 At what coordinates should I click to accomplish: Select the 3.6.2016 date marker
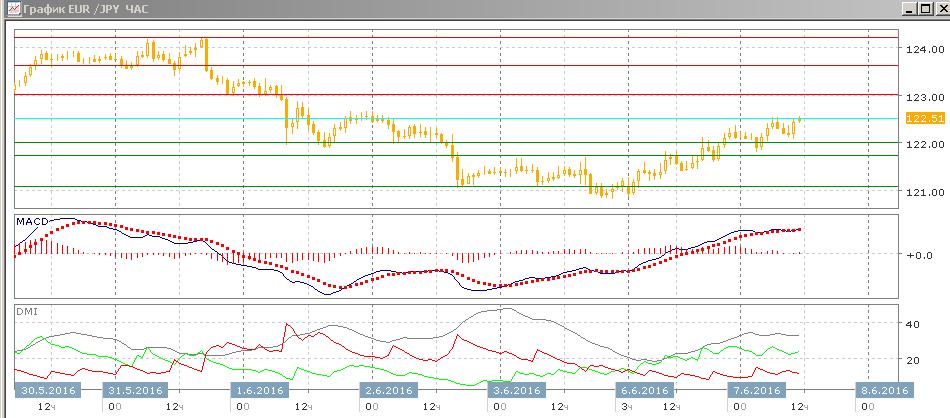pyautogui.click(x=517, y=390)
